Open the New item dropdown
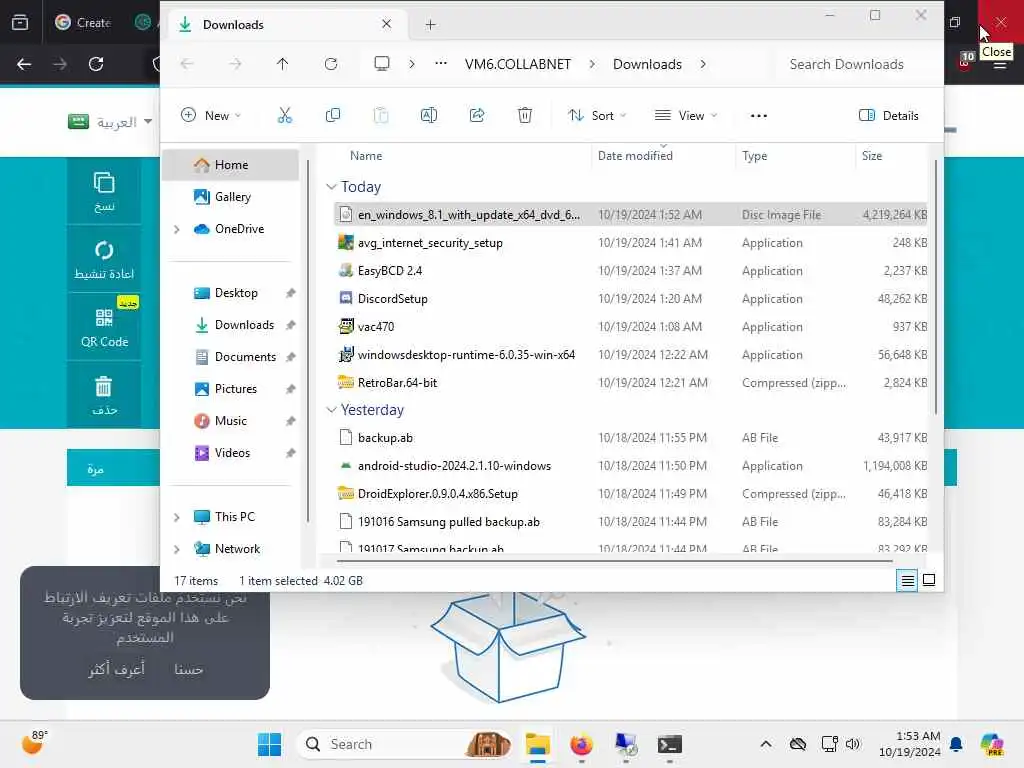Viewport: 1024px width, 768px height. click(x=211, y=116)
